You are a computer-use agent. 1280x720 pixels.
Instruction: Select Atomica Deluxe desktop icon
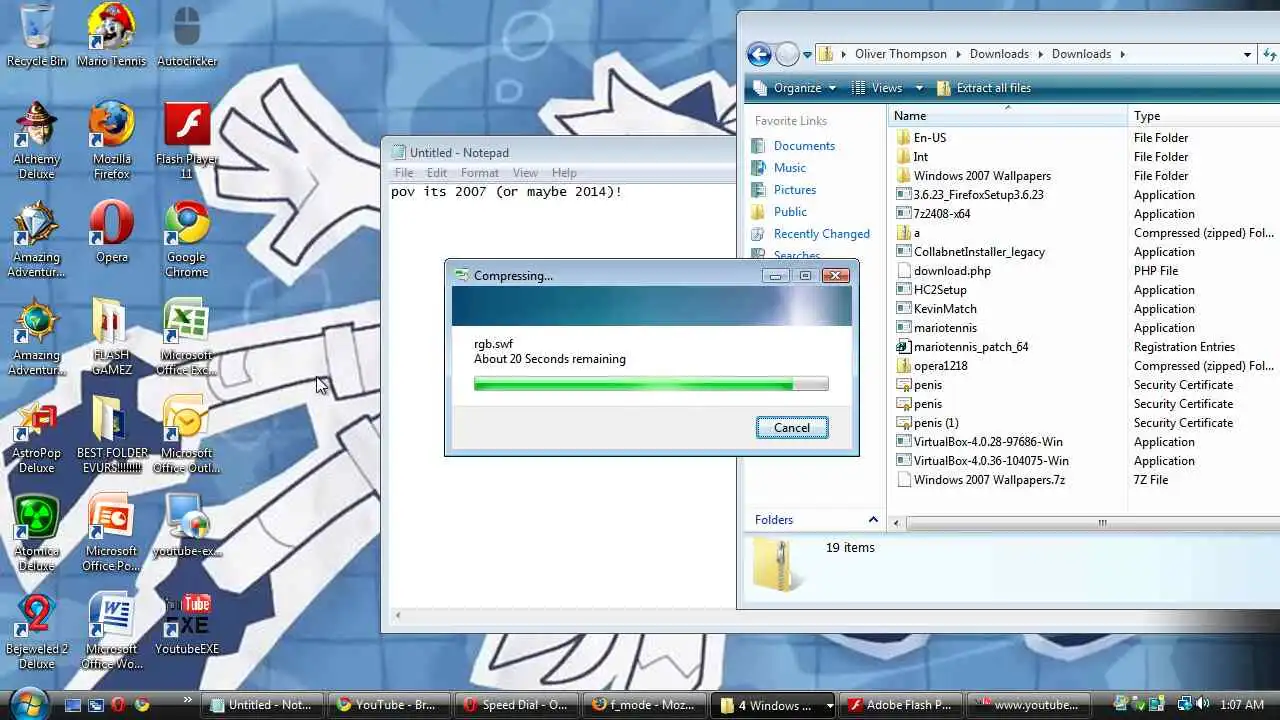[x=37, y=533]
